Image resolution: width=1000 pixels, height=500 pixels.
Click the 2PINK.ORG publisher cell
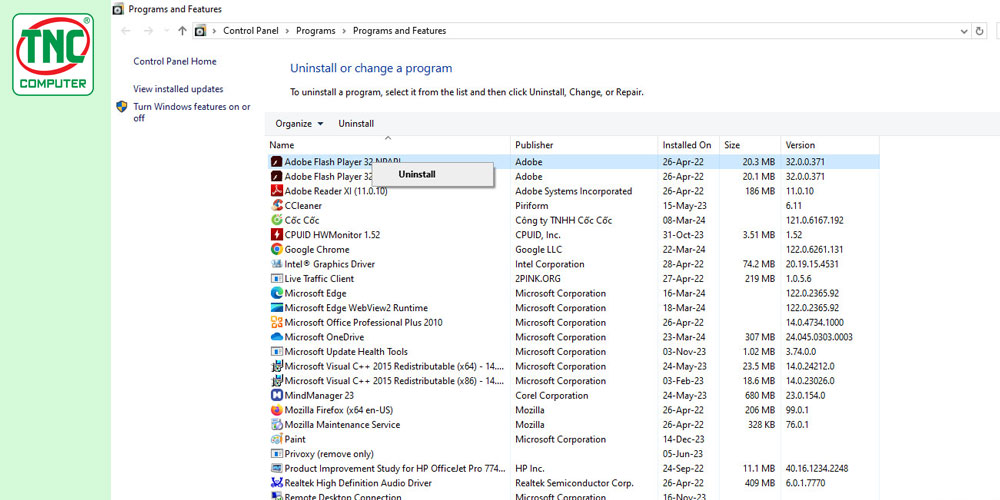[540, 279]
